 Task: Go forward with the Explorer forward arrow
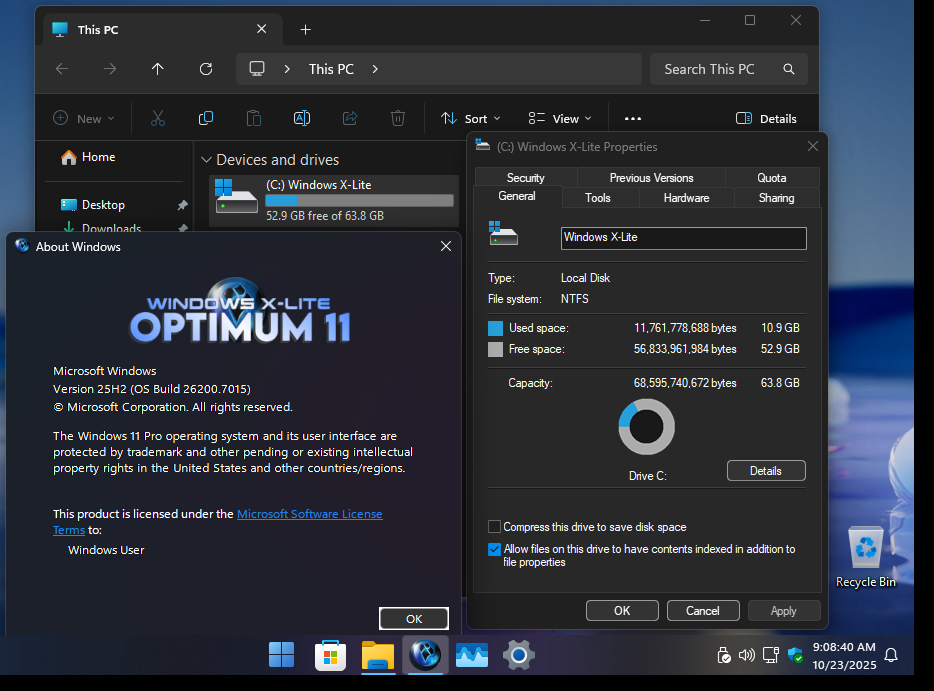[110, 69]
